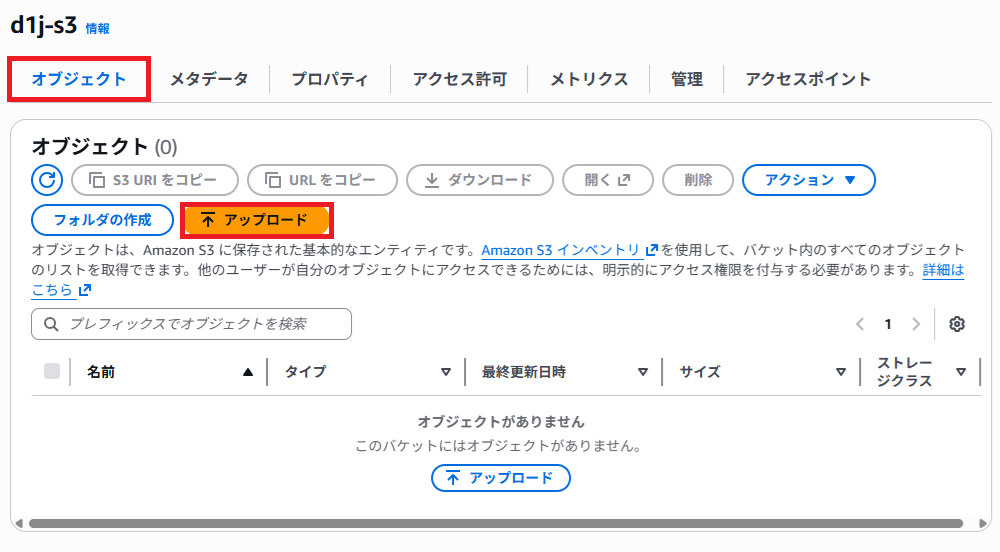Click the prefix search input field
The image size is (1000, 552).
point(192,324)
